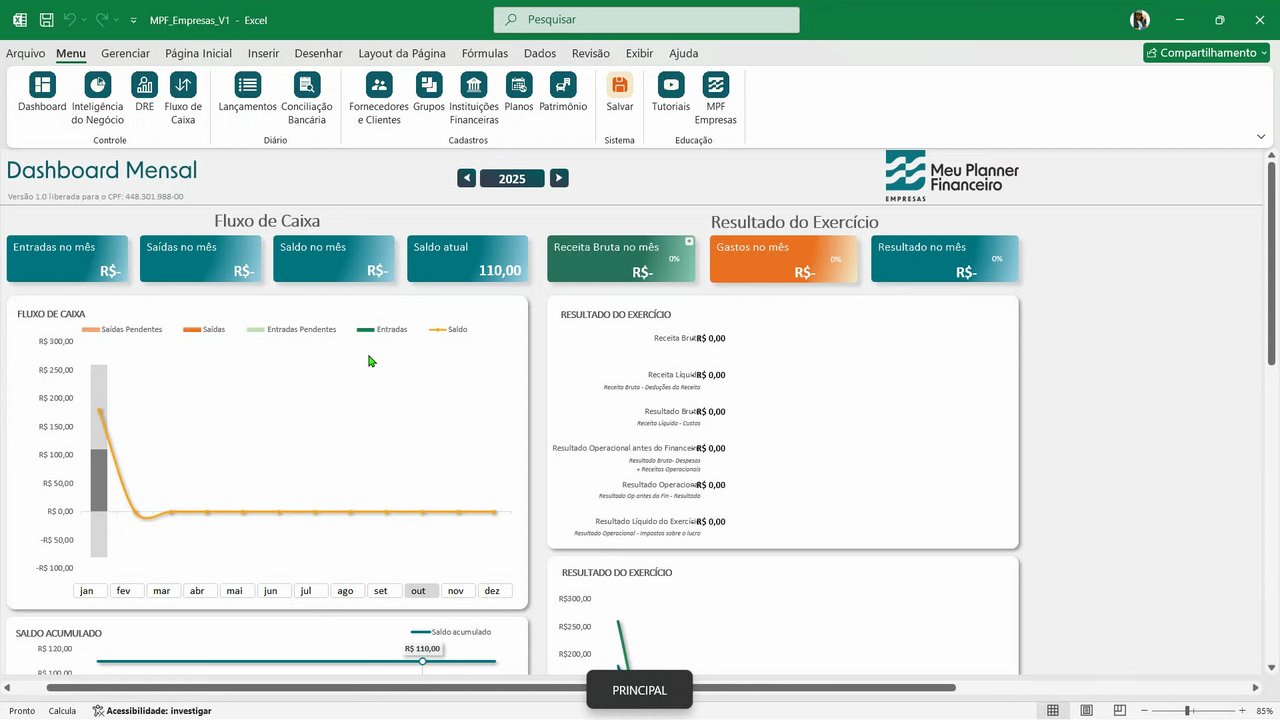Expand the Receita Bruta card plus icon
This screenshot has height=720, width=1280.
(x=689, y=242)
